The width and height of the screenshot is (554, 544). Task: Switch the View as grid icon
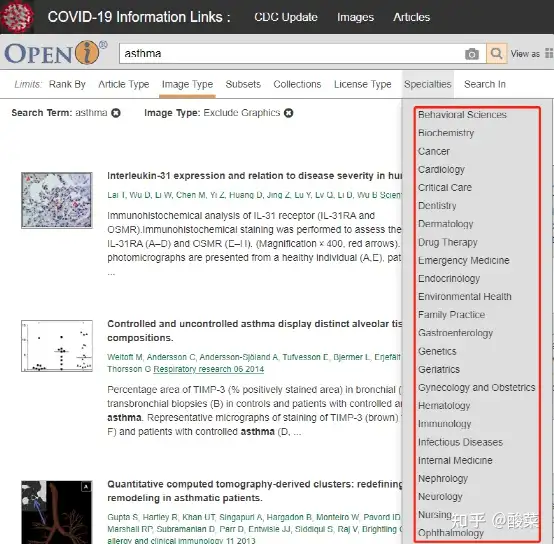[x=549, y=53]
